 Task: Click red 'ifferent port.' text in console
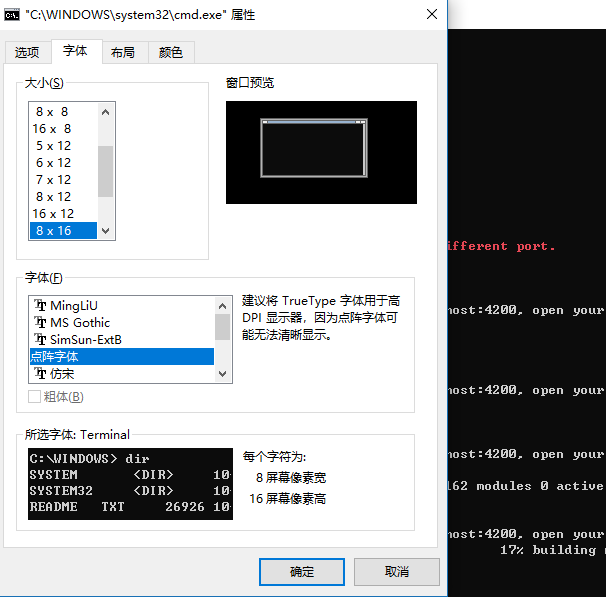click(x=502, y=246)
